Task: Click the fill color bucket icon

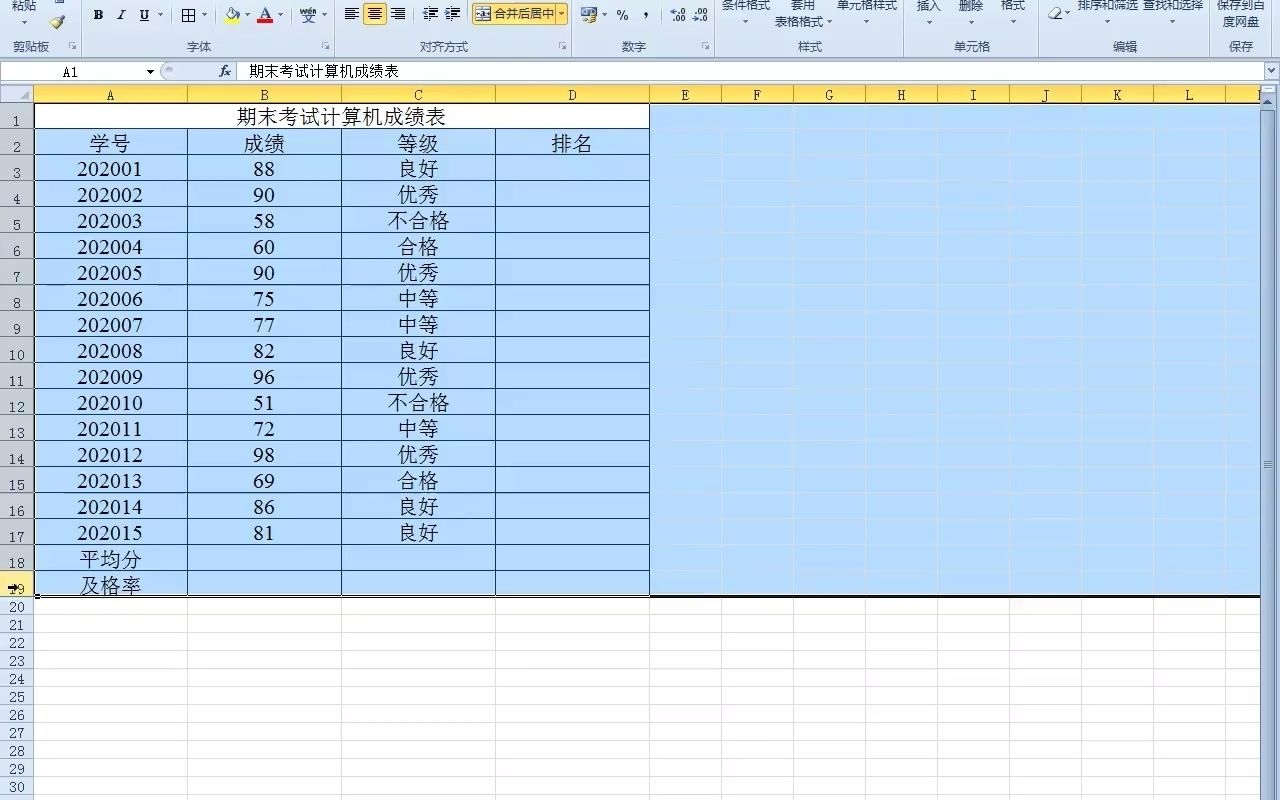Action: pos(230,14)
